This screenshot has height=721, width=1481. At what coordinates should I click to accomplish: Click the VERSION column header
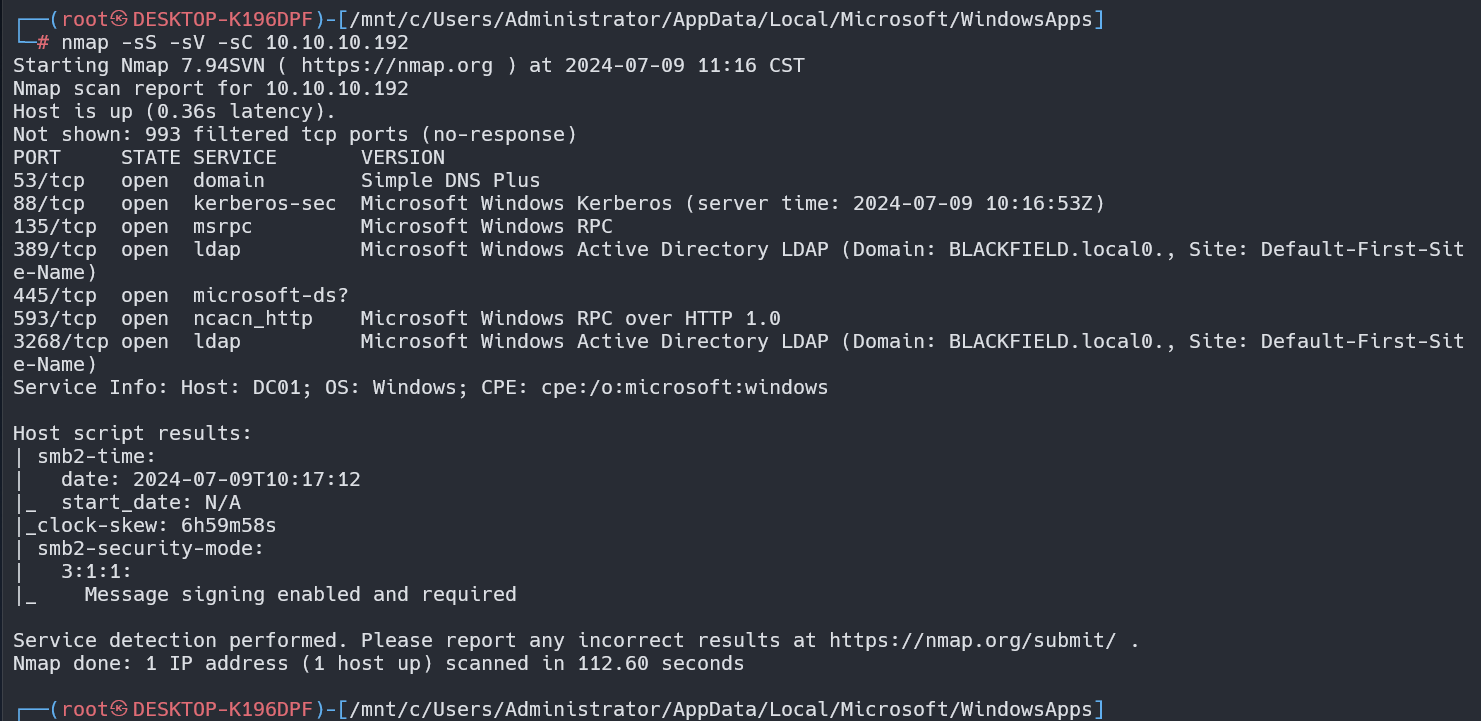pos(402,158)
